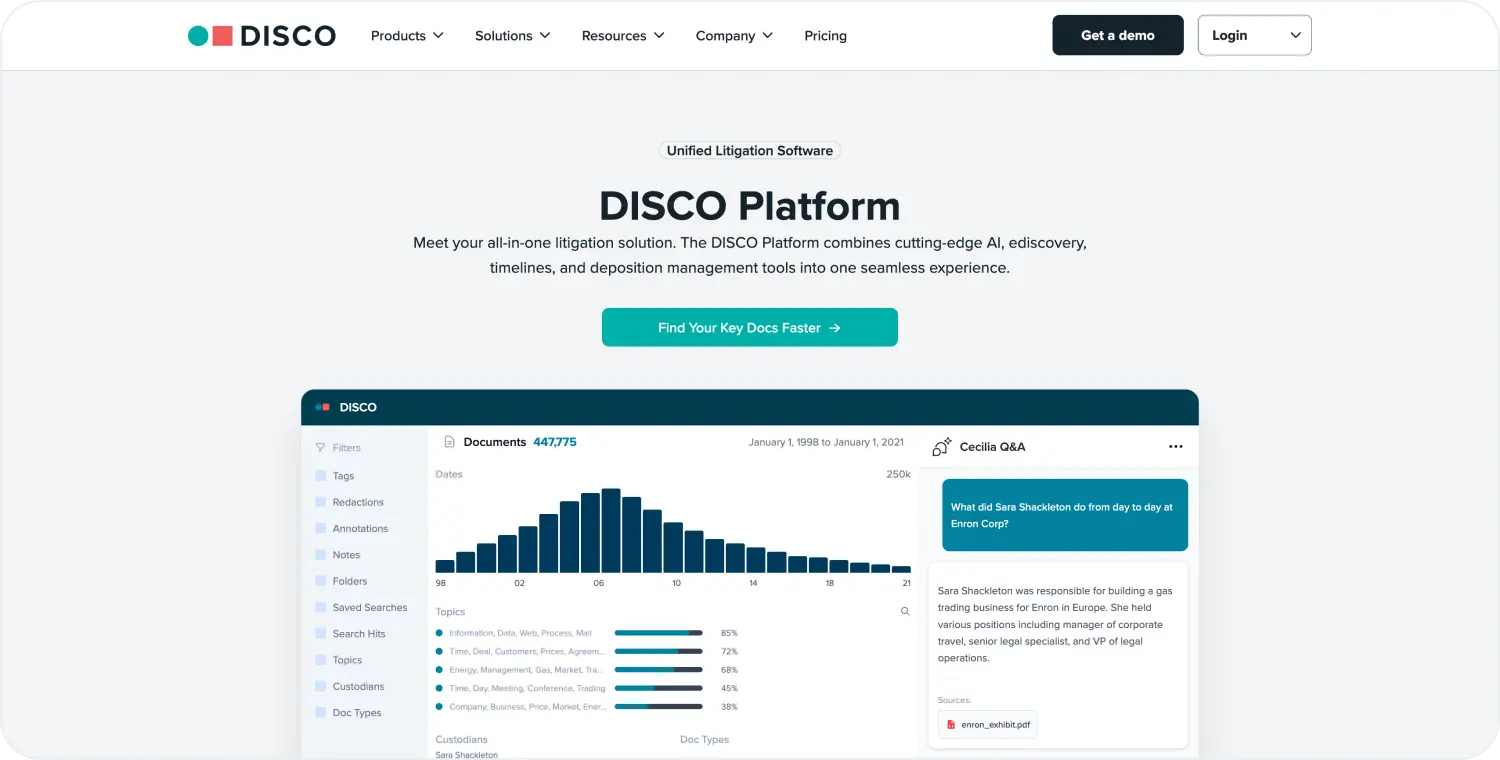This screenshot has height=760, width=1500.
Task: Click the 447,775 documents count
Action: pyautogui.click(x=555, y=442)
